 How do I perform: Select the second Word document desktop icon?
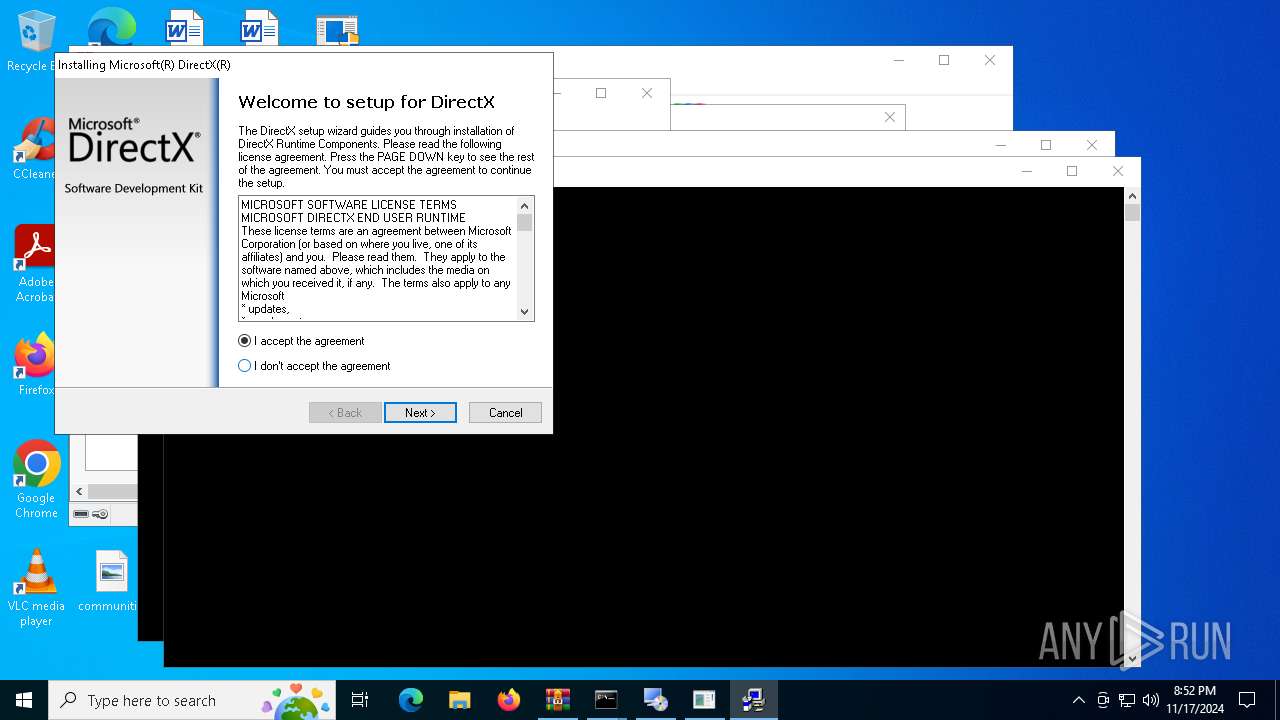(259, 28)
